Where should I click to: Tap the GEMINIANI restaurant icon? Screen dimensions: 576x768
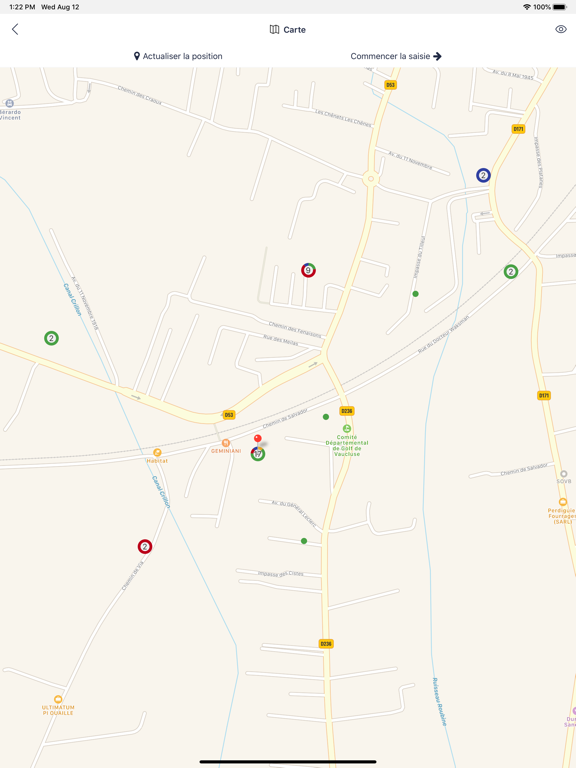click(x=226, y=443)
